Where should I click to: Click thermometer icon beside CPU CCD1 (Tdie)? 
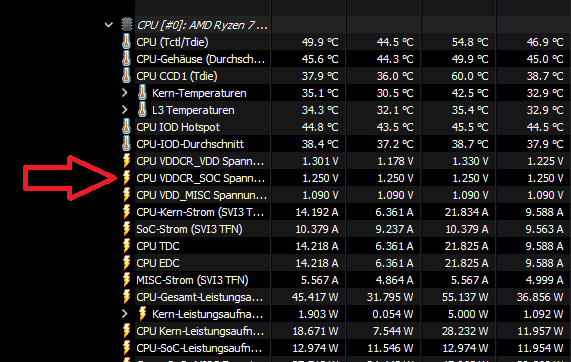click(126, 76)
